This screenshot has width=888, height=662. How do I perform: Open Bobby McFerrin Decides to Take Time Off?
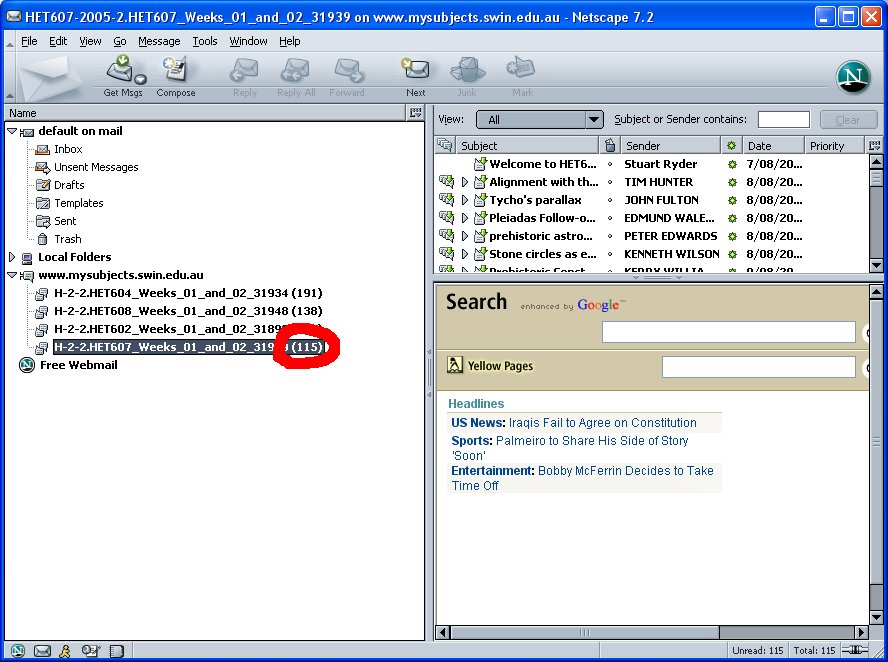pyautogui.click(x=582, y=478)
